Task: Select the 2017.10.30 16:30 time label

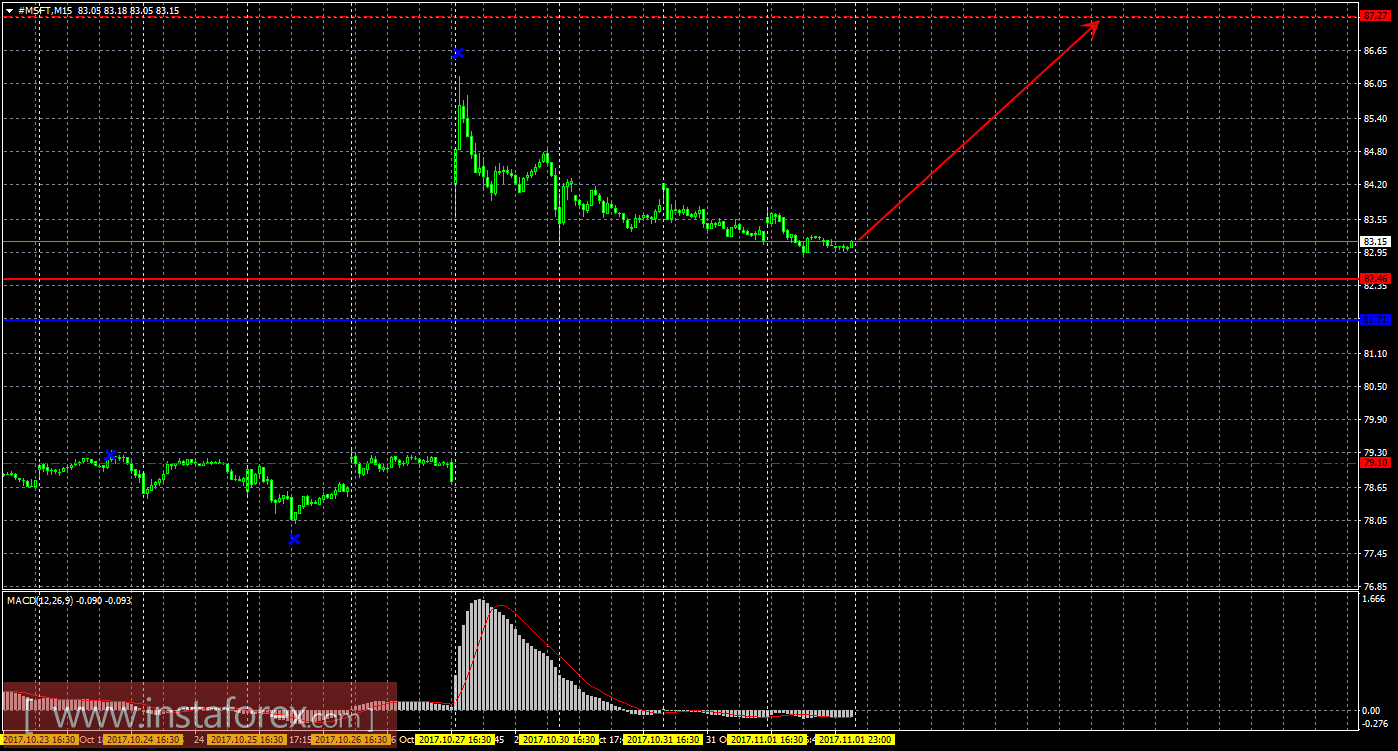Action: (559, 740)
